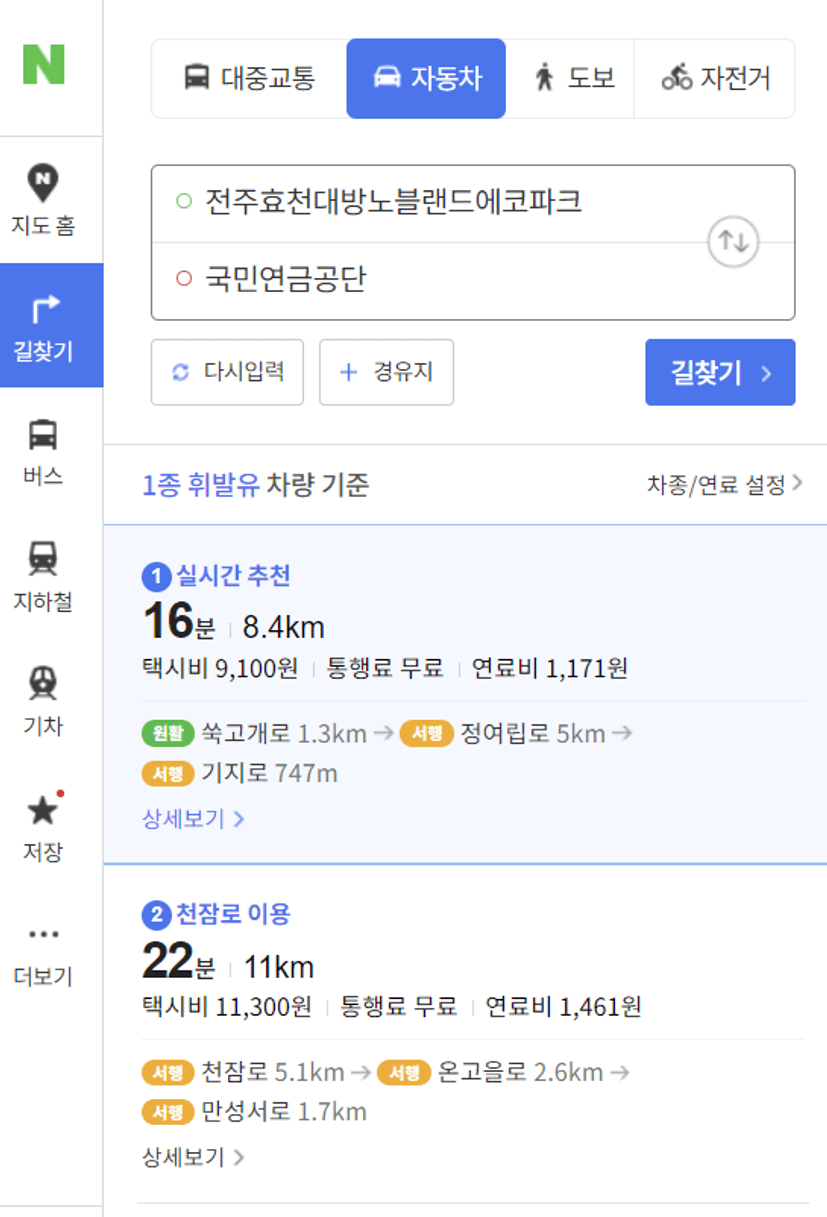Click the green Naver N logo
The height and width of the screenshot is (1217, 827).
[x=43, y=64]
